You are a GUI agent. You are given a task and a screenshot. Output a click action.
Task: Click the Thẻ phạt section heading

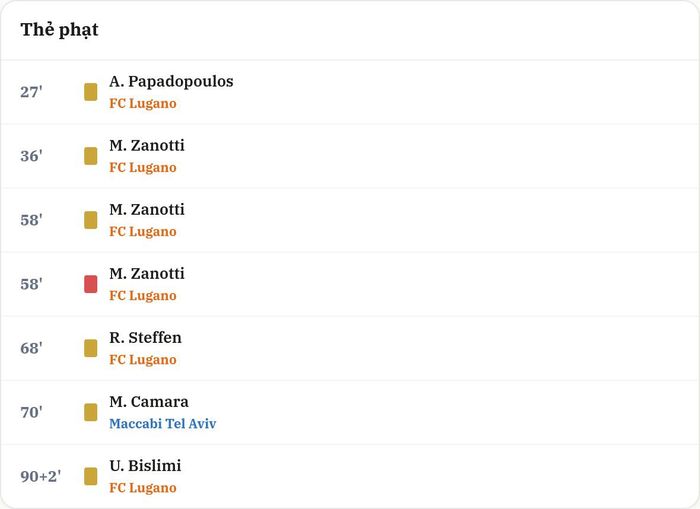click(59, 30)
